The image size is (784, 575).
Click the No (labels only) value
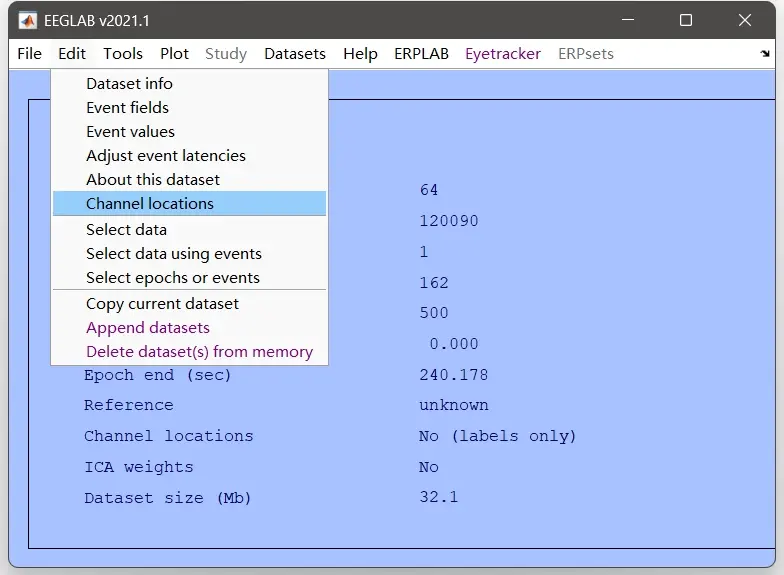498,436
